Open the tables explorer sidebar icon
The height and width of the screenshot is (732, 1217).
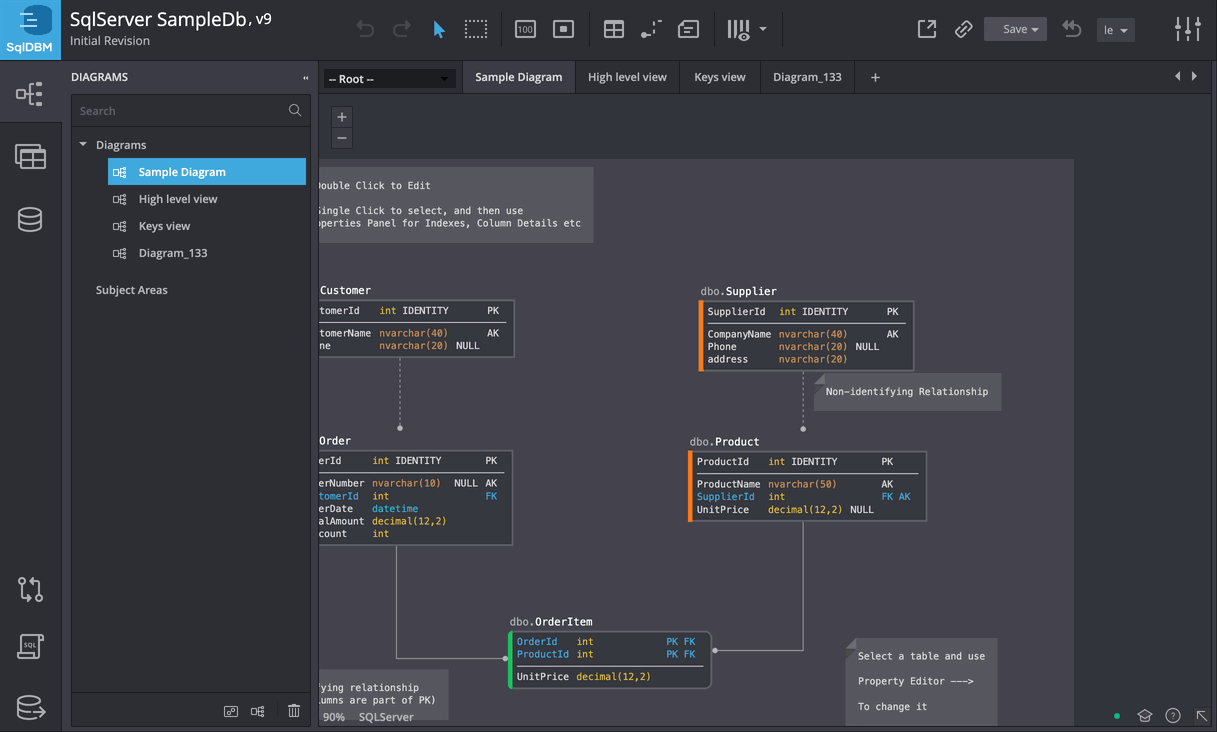point(30,156)
